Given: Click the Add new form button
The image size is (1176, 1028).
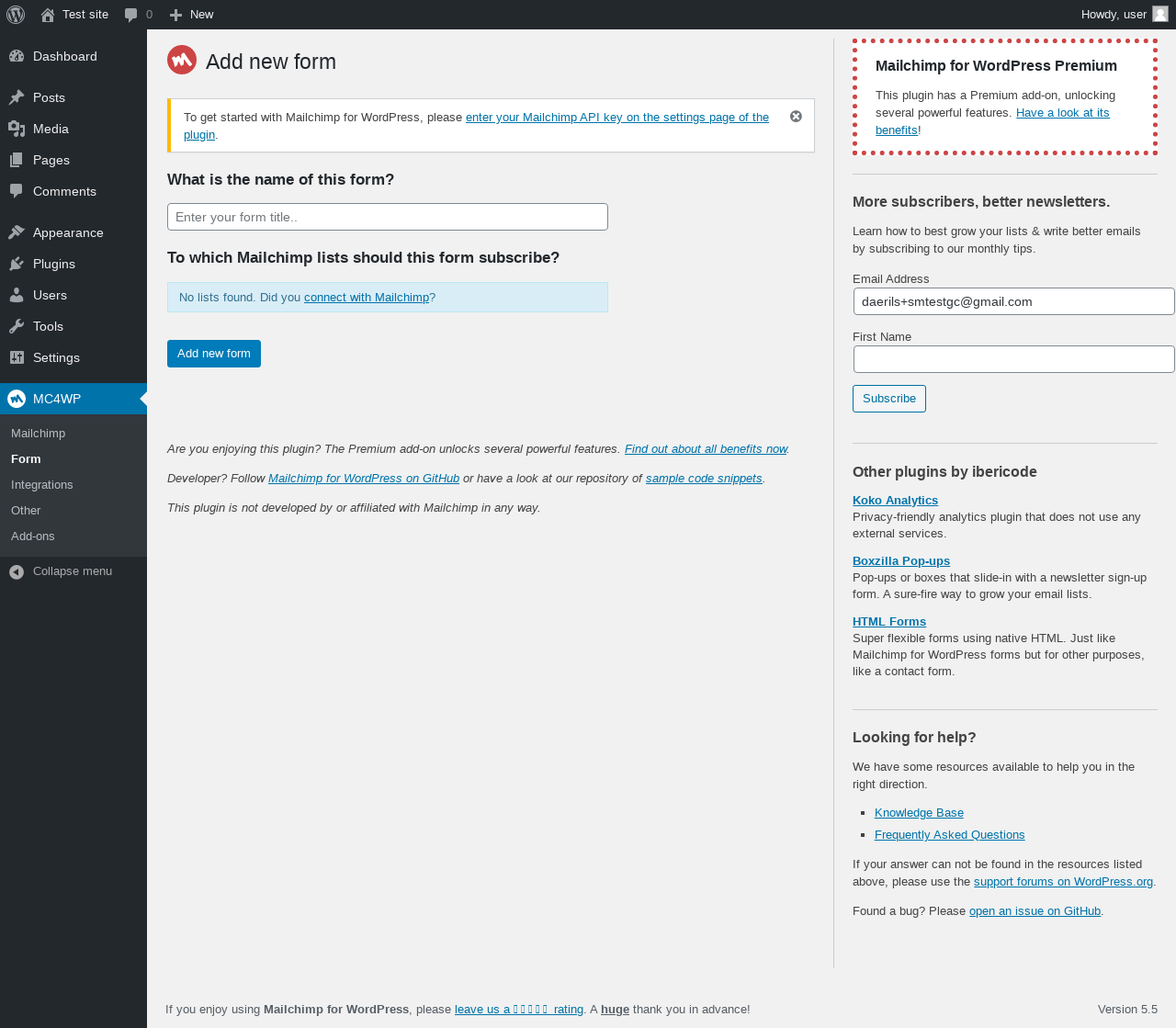Looking at the screenshot, I should coord(214,354).
